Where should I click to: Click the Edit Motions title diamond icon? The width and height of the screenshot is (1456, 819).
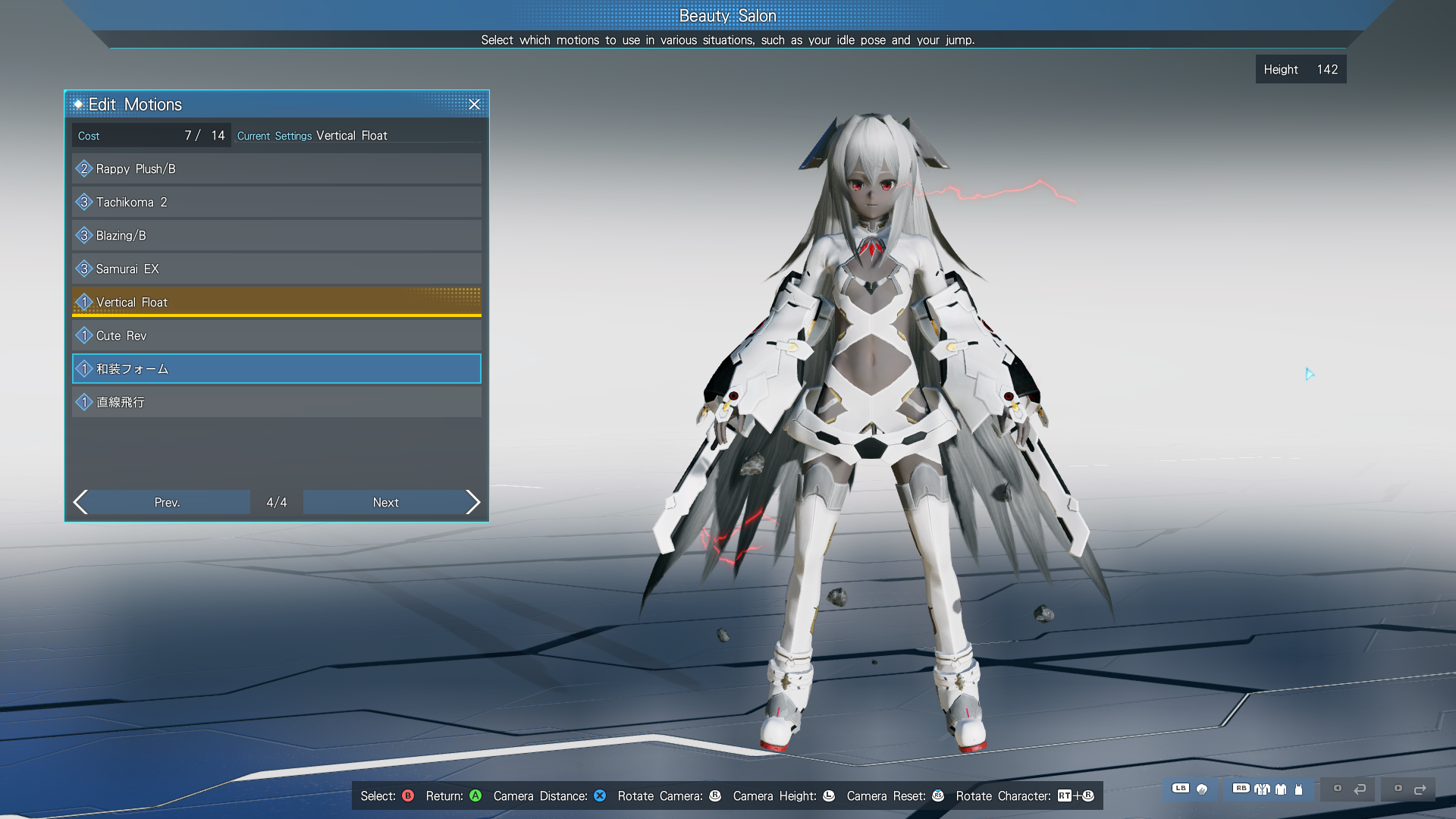77,104
